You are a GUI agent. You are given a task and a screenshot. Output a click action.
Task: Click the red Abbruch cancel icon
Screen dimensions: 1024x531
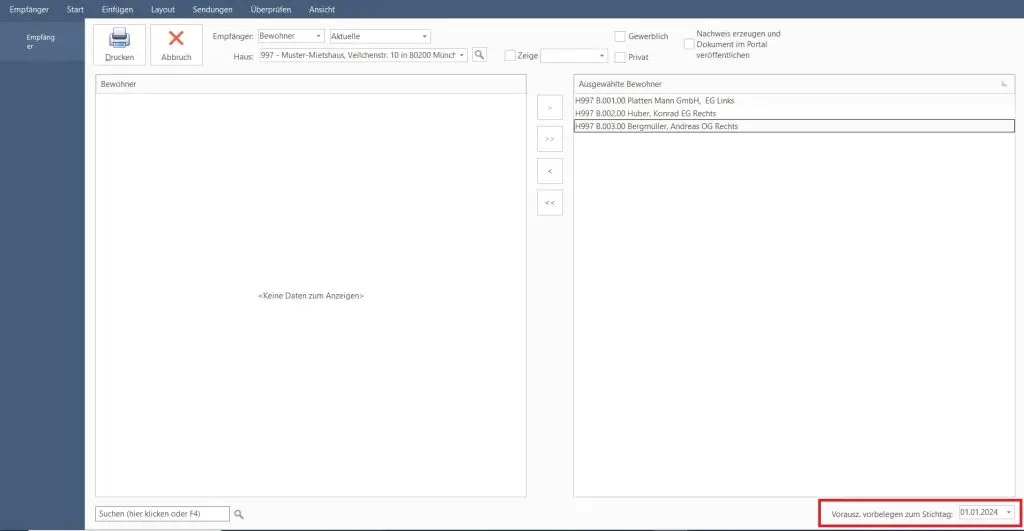pyautogui.click(x=176, y=39)
